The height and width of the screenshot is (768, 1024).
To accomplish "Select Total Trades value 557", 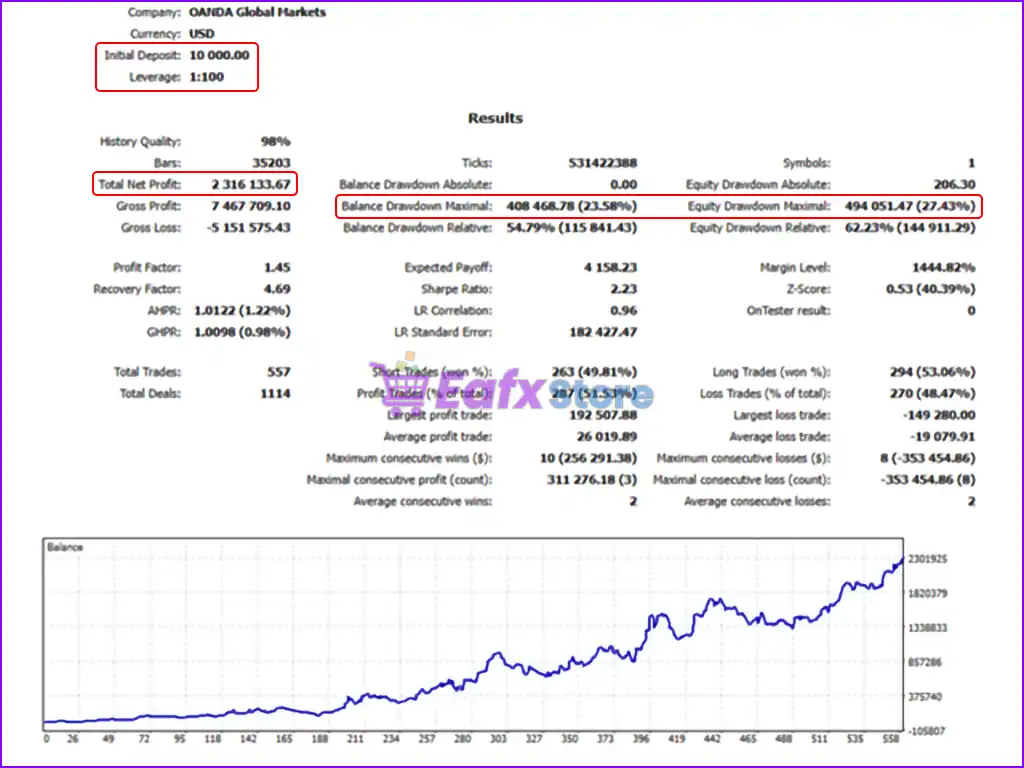I will coord(279,372).
